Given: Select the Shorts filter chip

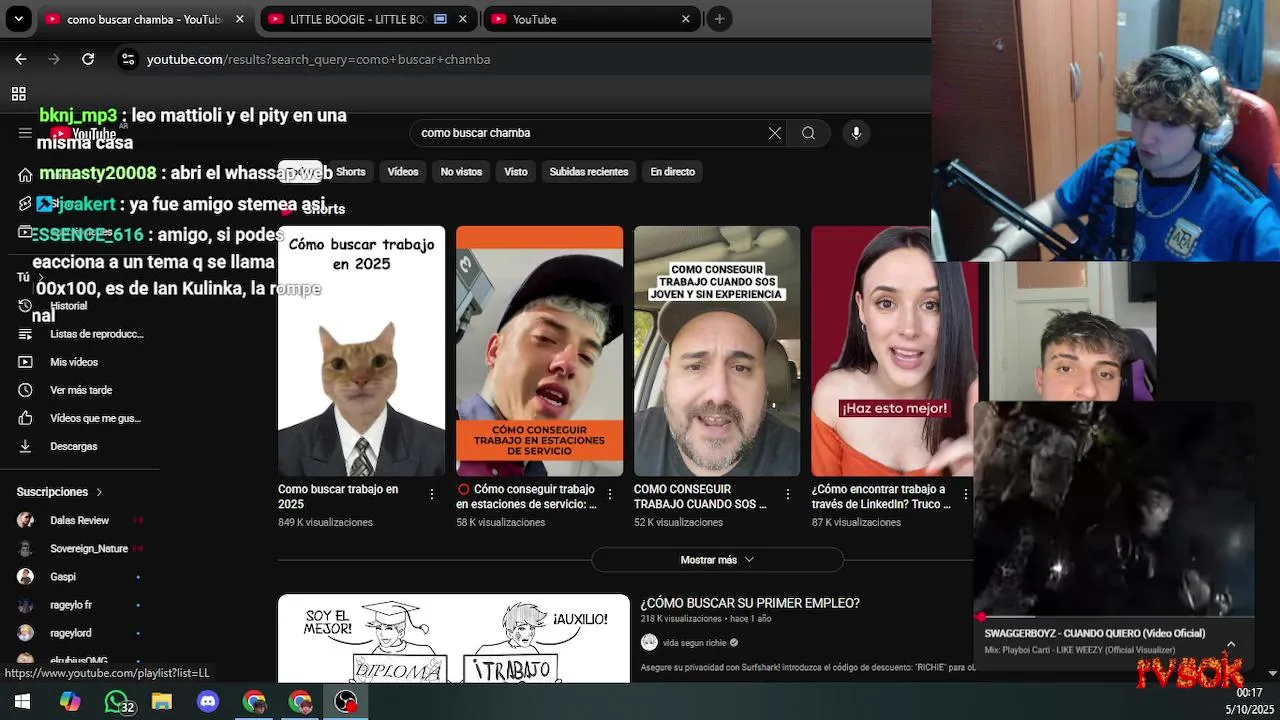Looking at the screenshot, I should pyautogui.click(x=350, y=172).
